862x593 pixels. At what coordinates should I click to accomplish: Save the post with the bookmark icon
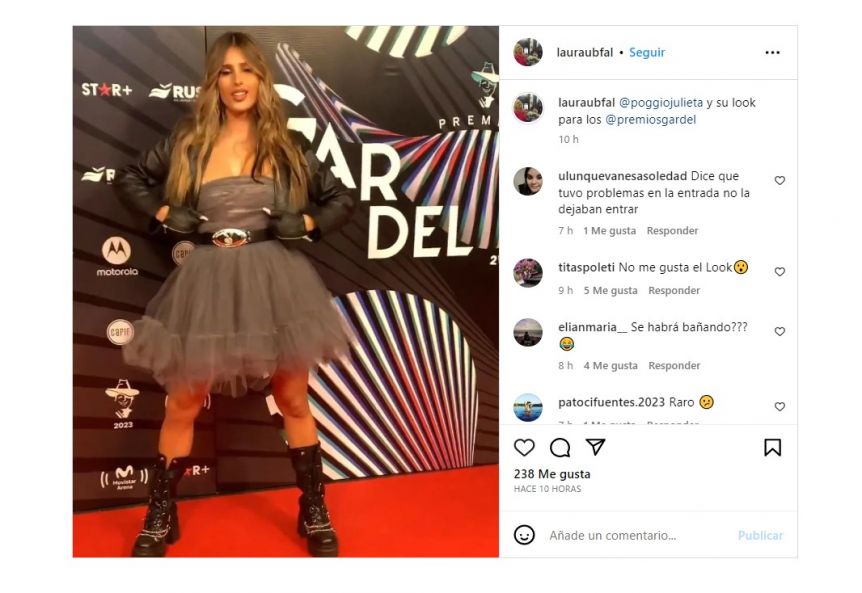[772, 447]
